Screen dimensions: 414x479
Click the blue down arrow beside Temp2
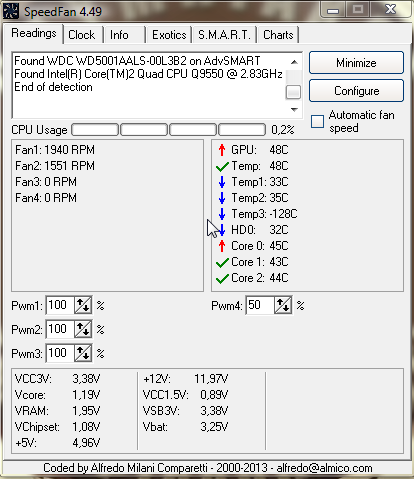[222, 198]
